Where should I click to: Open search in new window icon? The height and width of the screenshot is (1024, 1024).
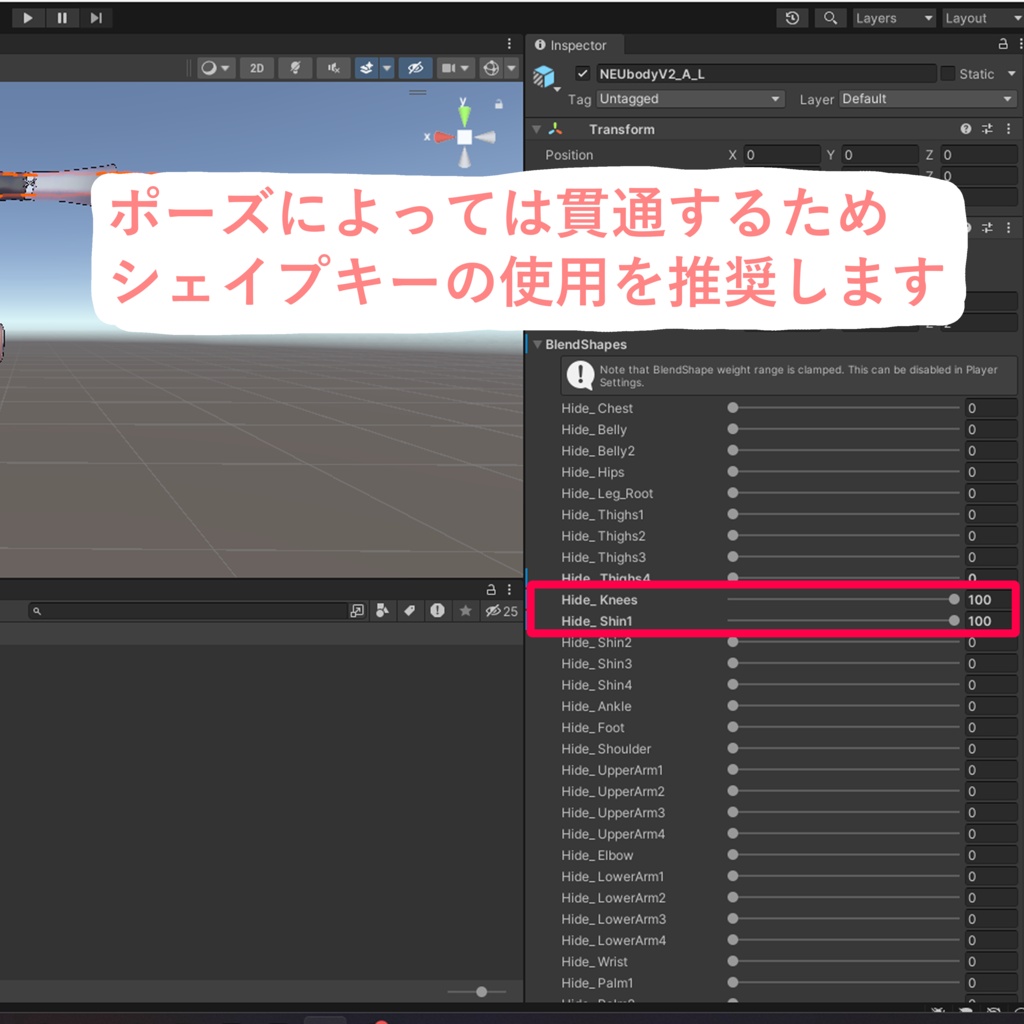357,611
